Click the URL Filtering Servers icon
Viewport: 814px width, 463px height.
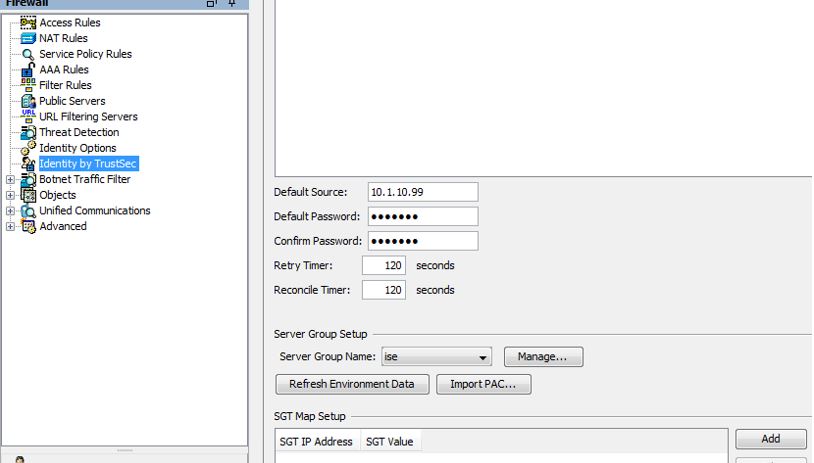tap(28, 116)
